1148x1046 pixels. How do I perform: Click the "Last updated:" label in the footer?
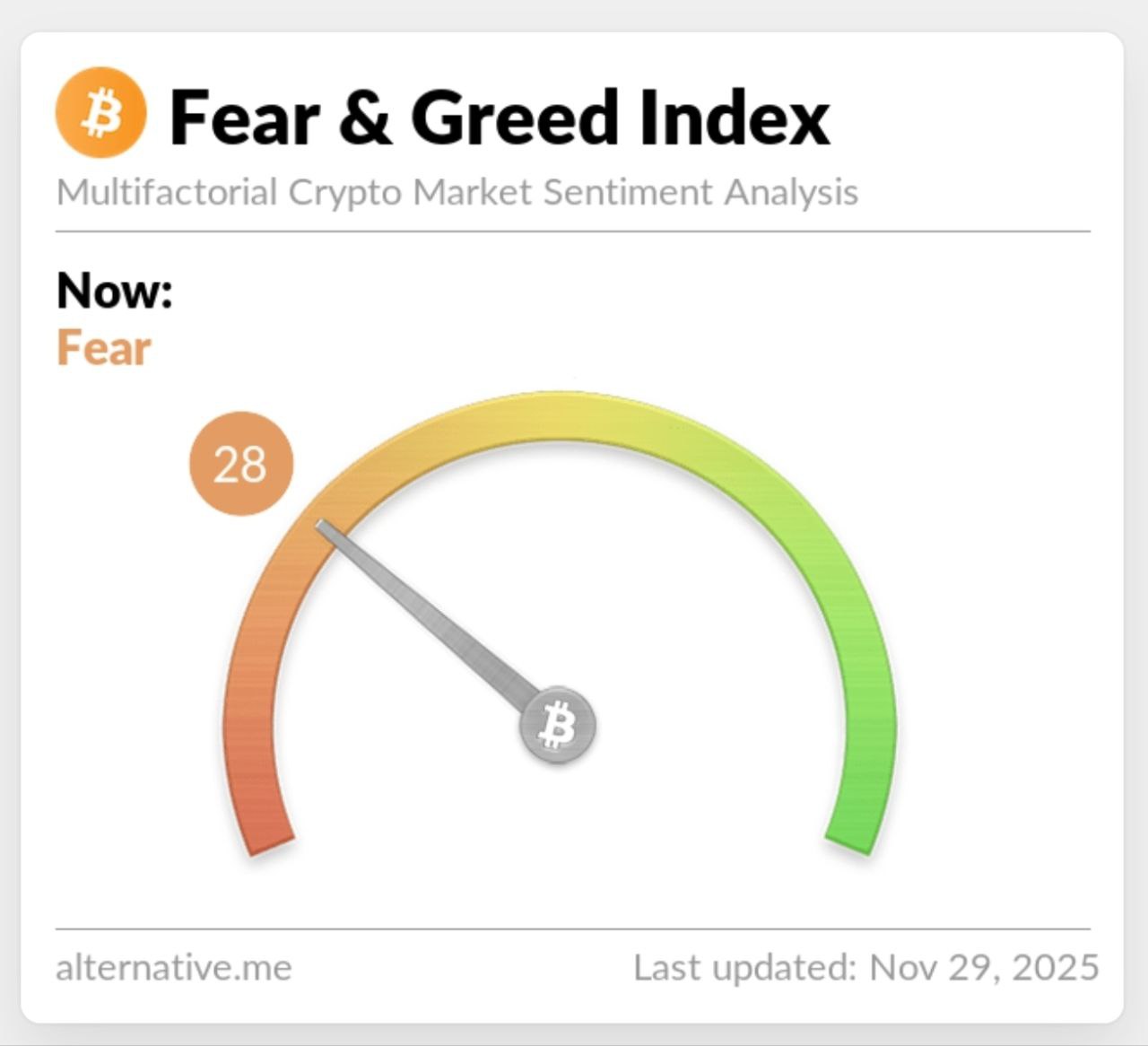745,968
